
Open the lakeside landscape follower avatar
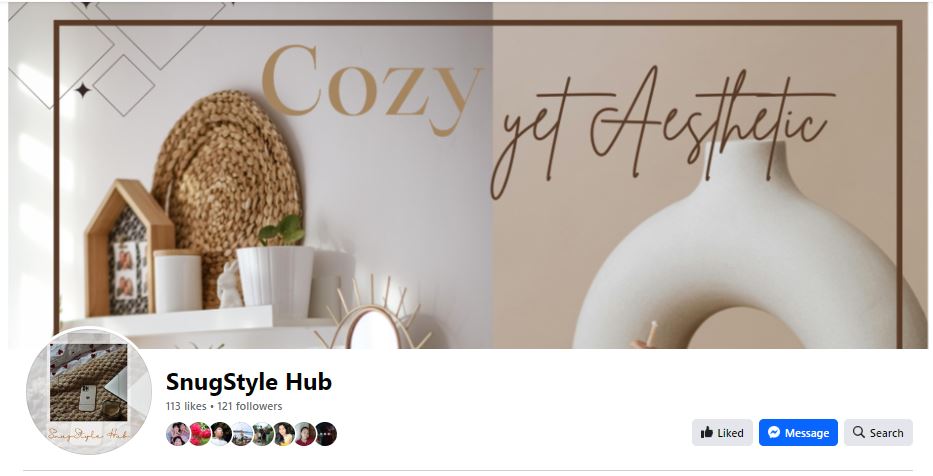242,434
